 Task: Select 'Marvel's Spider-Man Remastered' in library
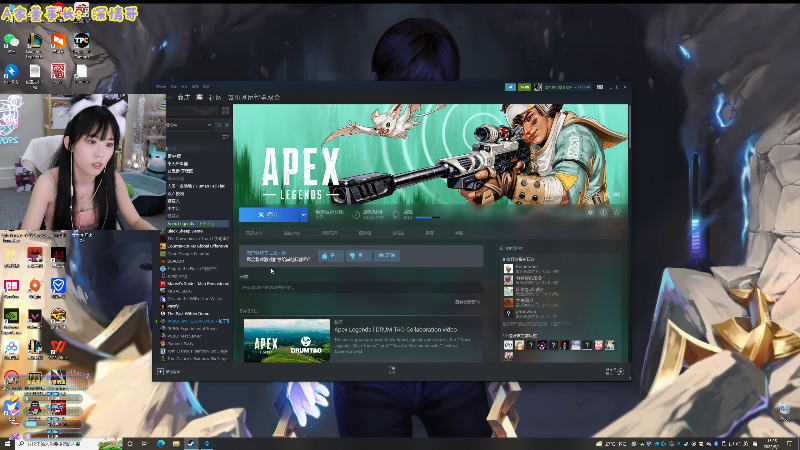click(x=197, y=284)
